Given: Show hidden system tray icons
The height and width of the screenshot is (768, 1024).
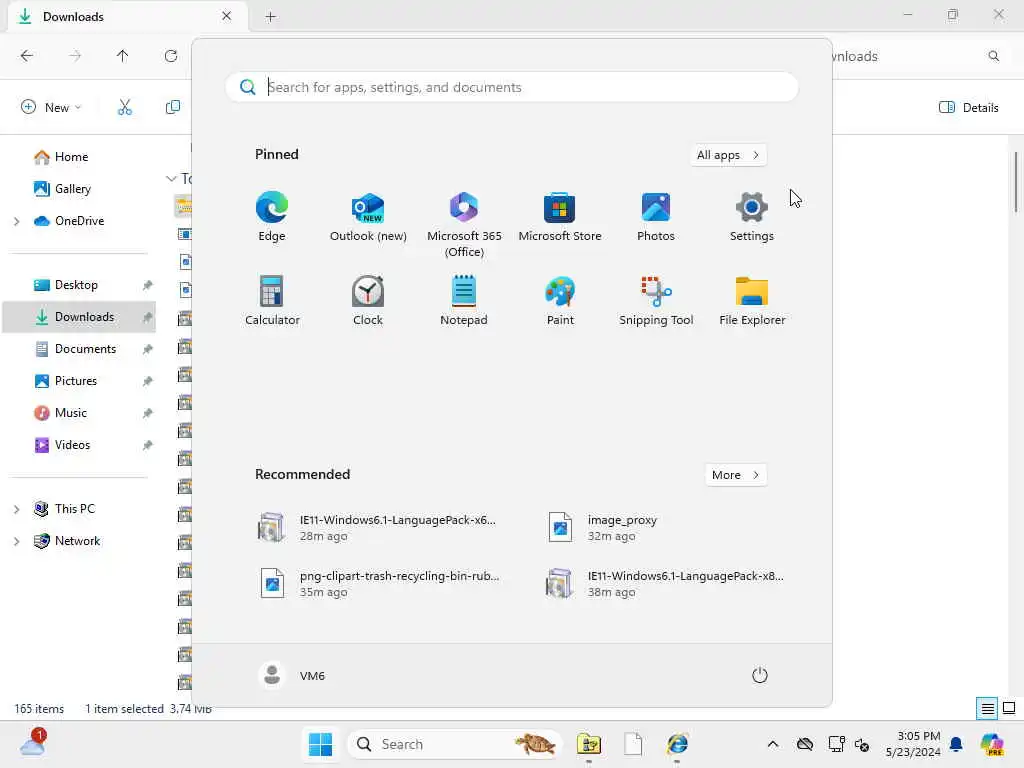Looking at the screenshot, I should pos(773,744).
